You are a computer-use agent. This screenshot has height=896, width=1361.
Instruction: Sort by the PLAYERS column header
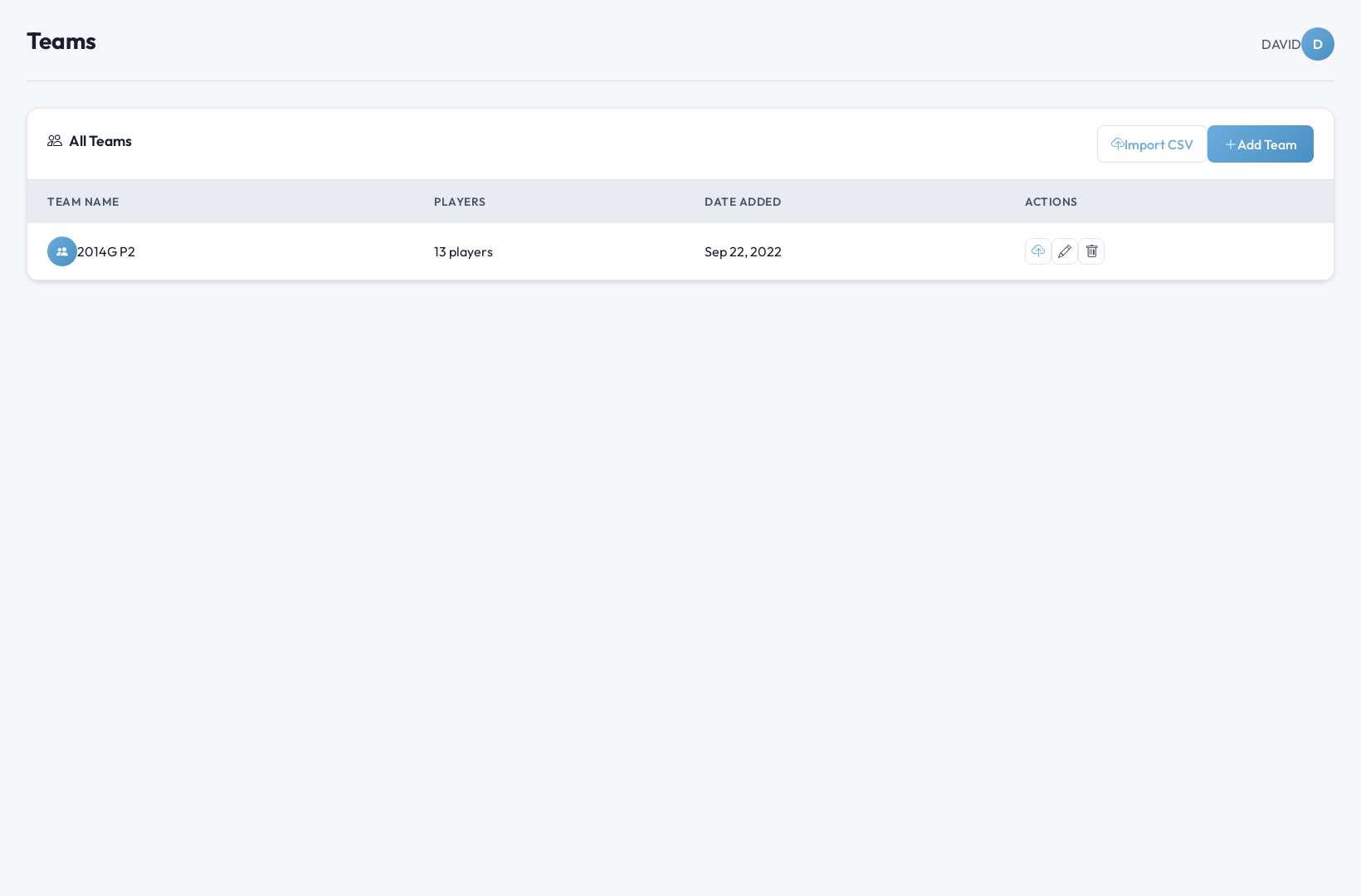pos(459,202)
